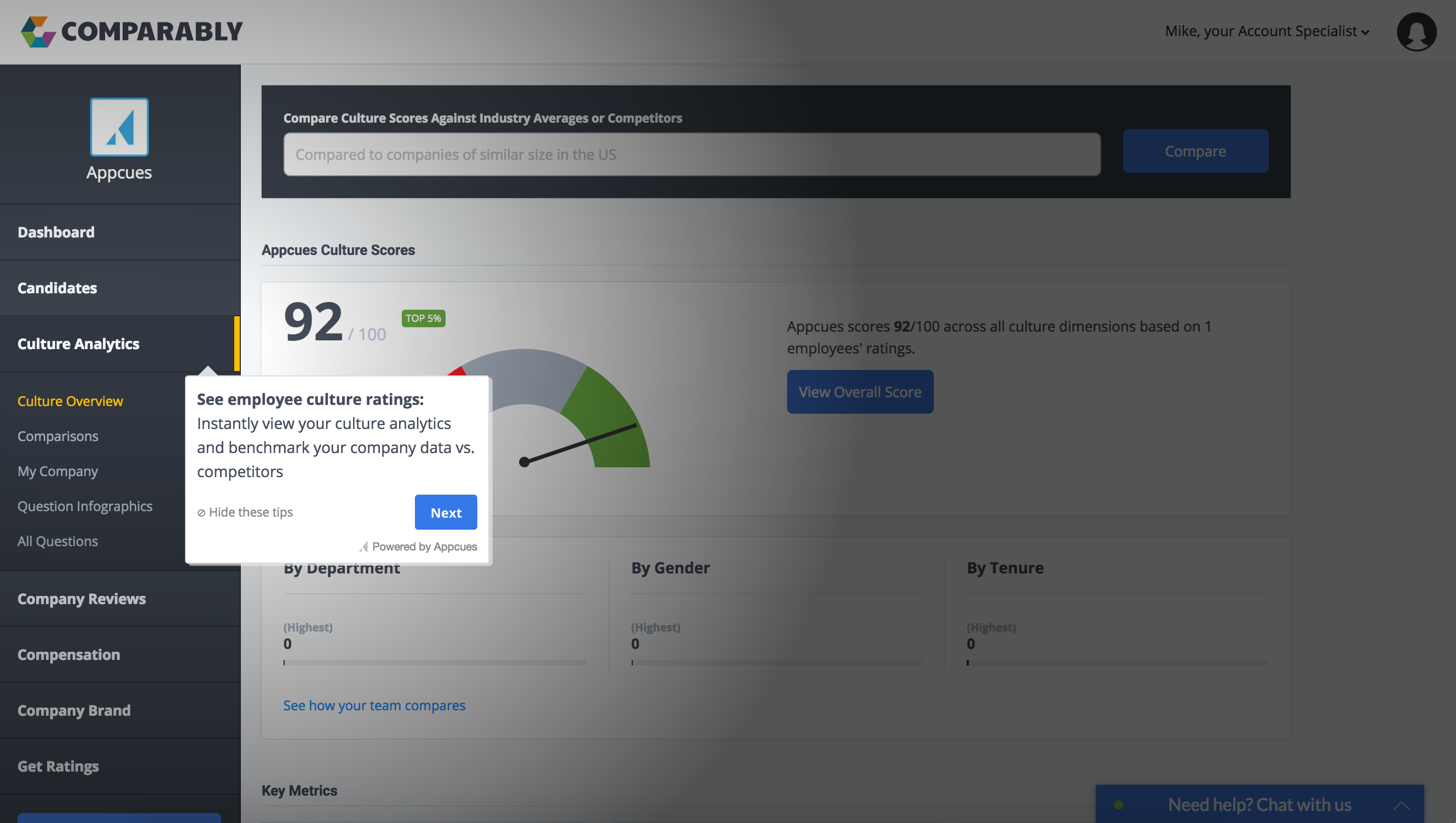Click the Compare button
Viewport: 1456px width, 823px height.
(1195, 151)
